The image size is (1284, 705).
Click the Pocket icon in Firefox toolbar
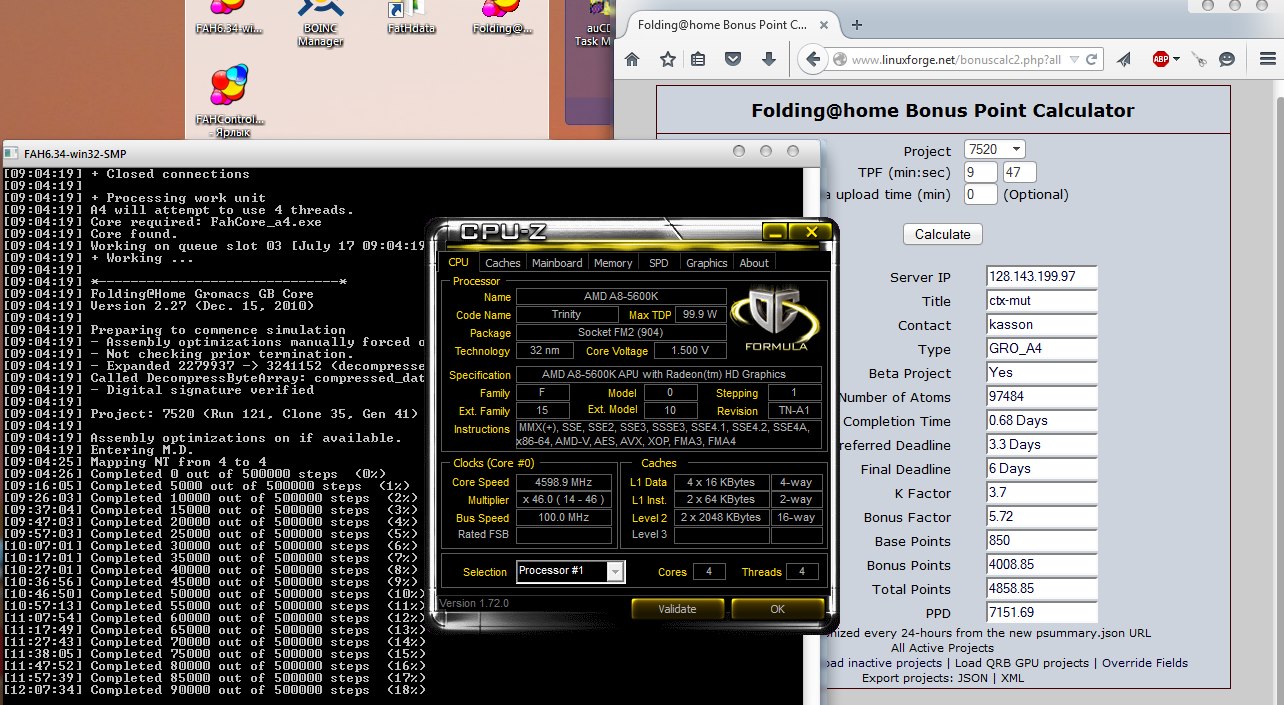click(733, 60)
